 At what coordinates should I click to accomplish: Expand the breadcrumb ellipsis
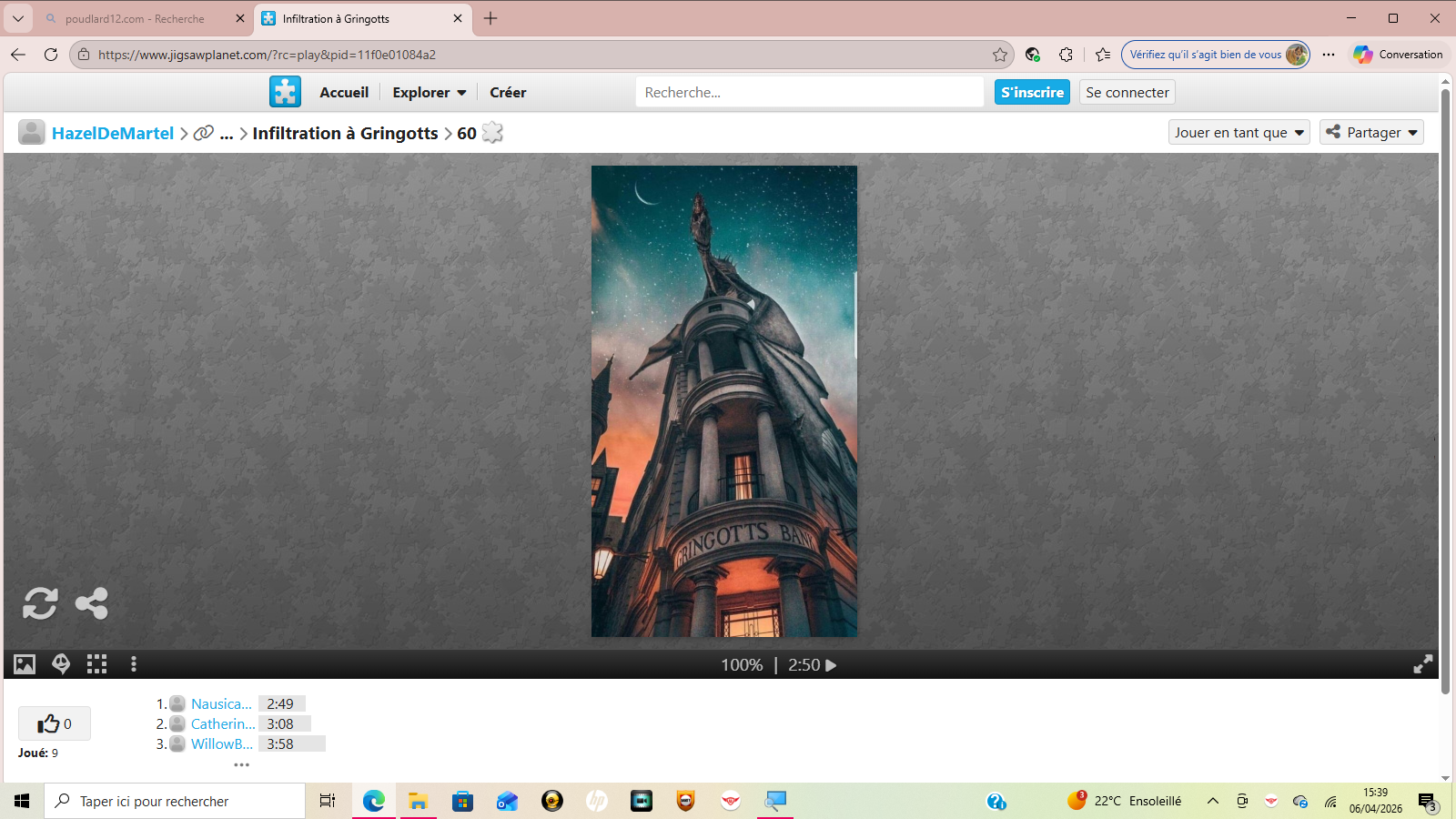(227, 133)
